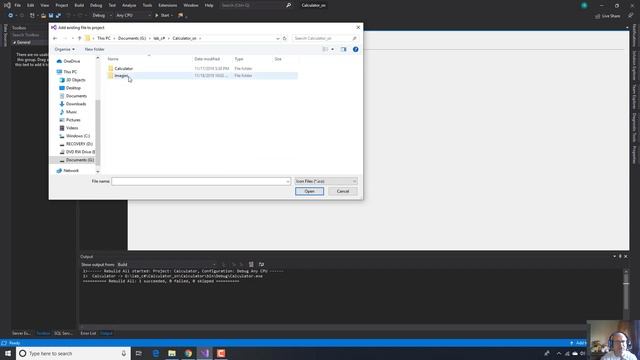Switch to the Server Explorer tab
Viewport: 640px width, 360px height.
[21, 333]
